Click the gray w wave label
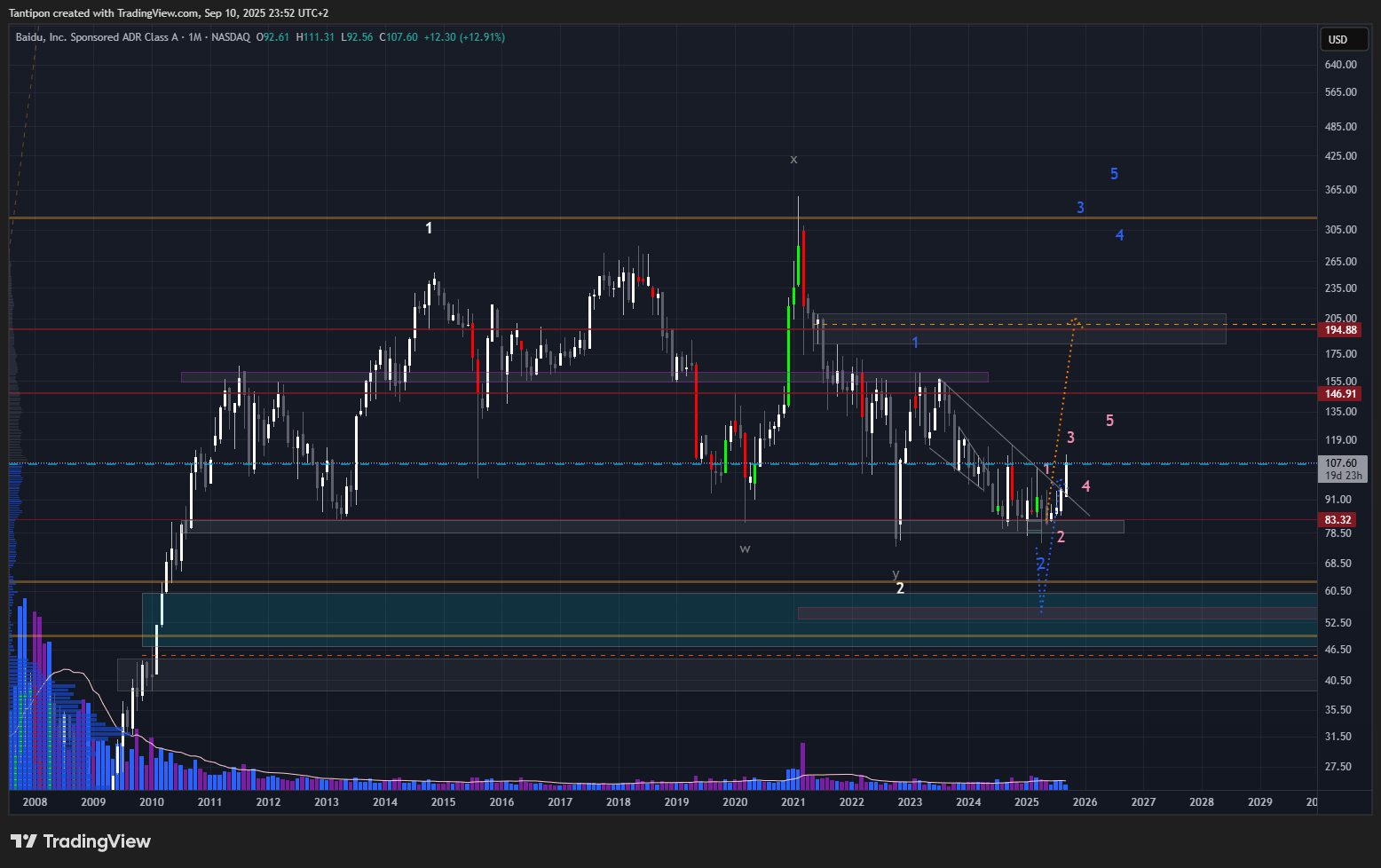The image size is (1381, 868). 745,548
